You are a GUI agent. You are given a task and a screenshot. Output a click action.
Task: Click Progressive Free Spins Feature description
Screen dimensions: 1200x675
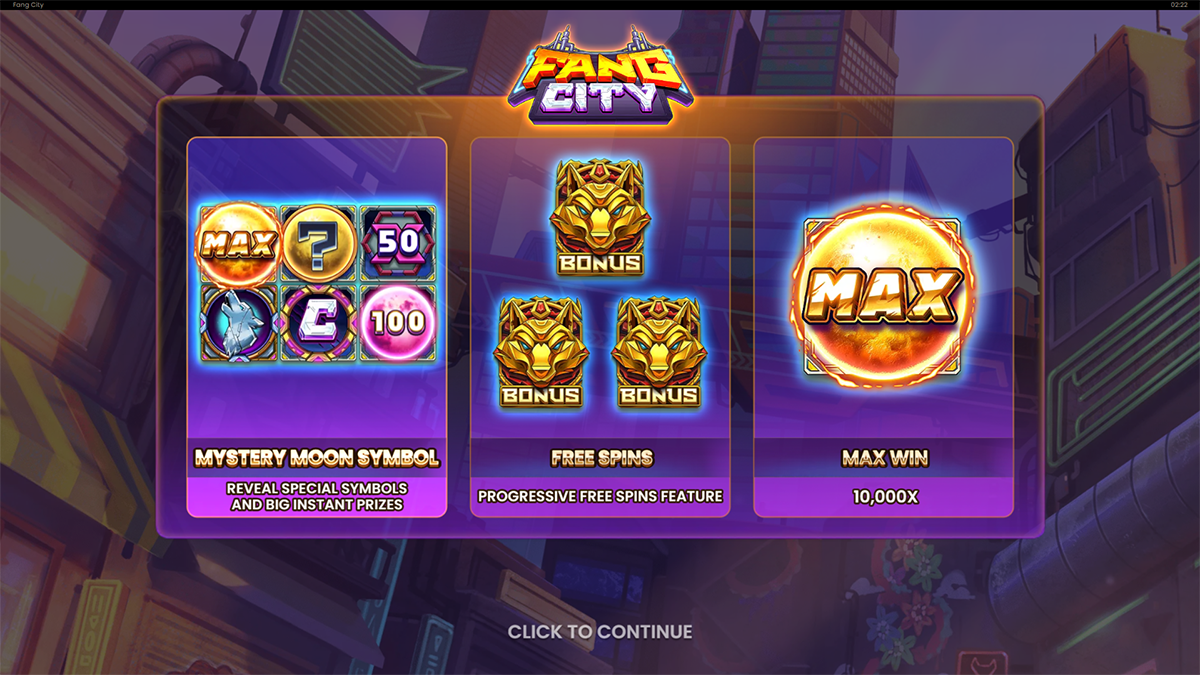600,496
